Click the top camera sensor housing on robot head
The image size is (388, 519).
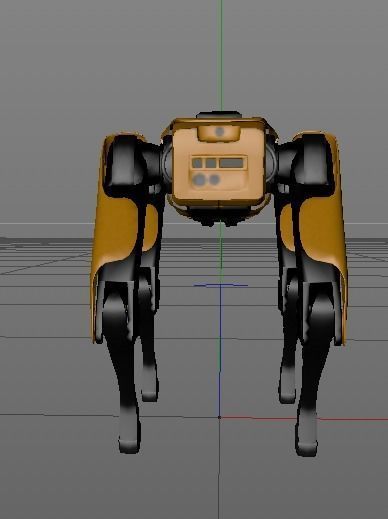[219, 133]
